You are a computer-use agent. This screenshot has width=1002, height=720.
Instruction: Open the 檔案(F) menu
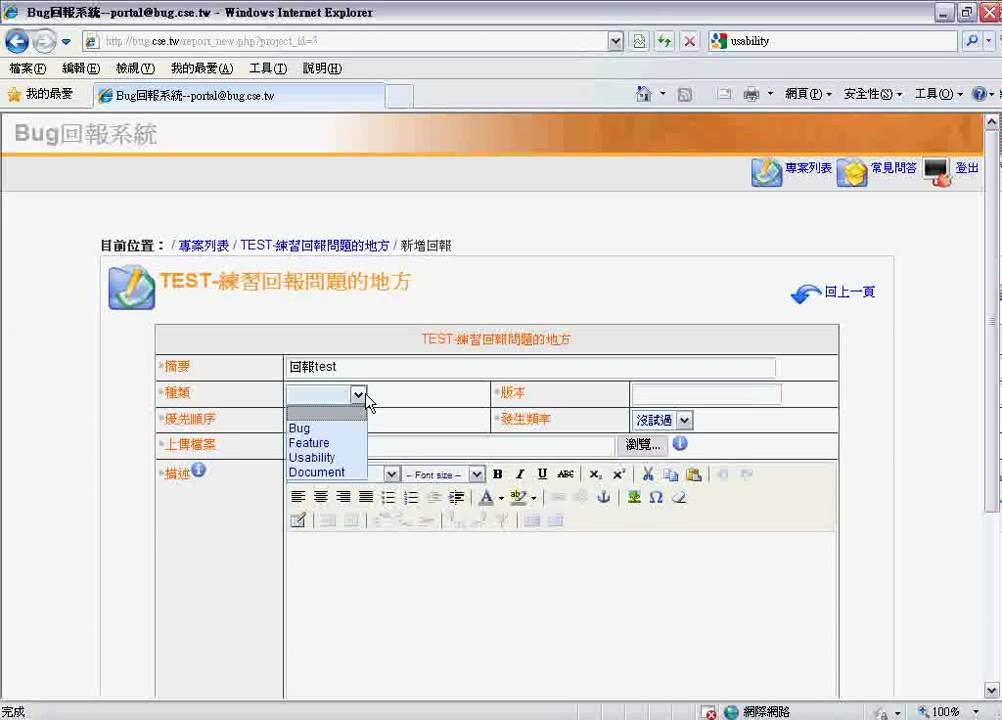click(27, 68)
